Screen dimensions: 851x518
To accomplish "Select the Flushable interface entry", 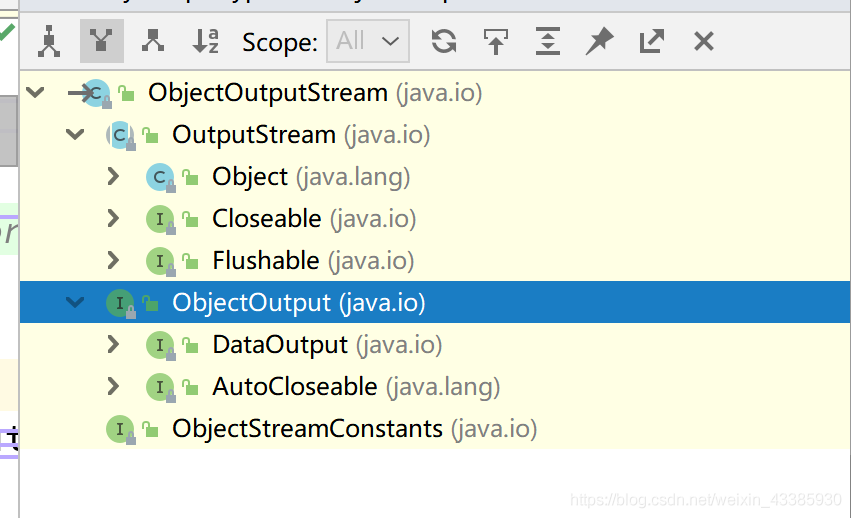I will point(265,261).
